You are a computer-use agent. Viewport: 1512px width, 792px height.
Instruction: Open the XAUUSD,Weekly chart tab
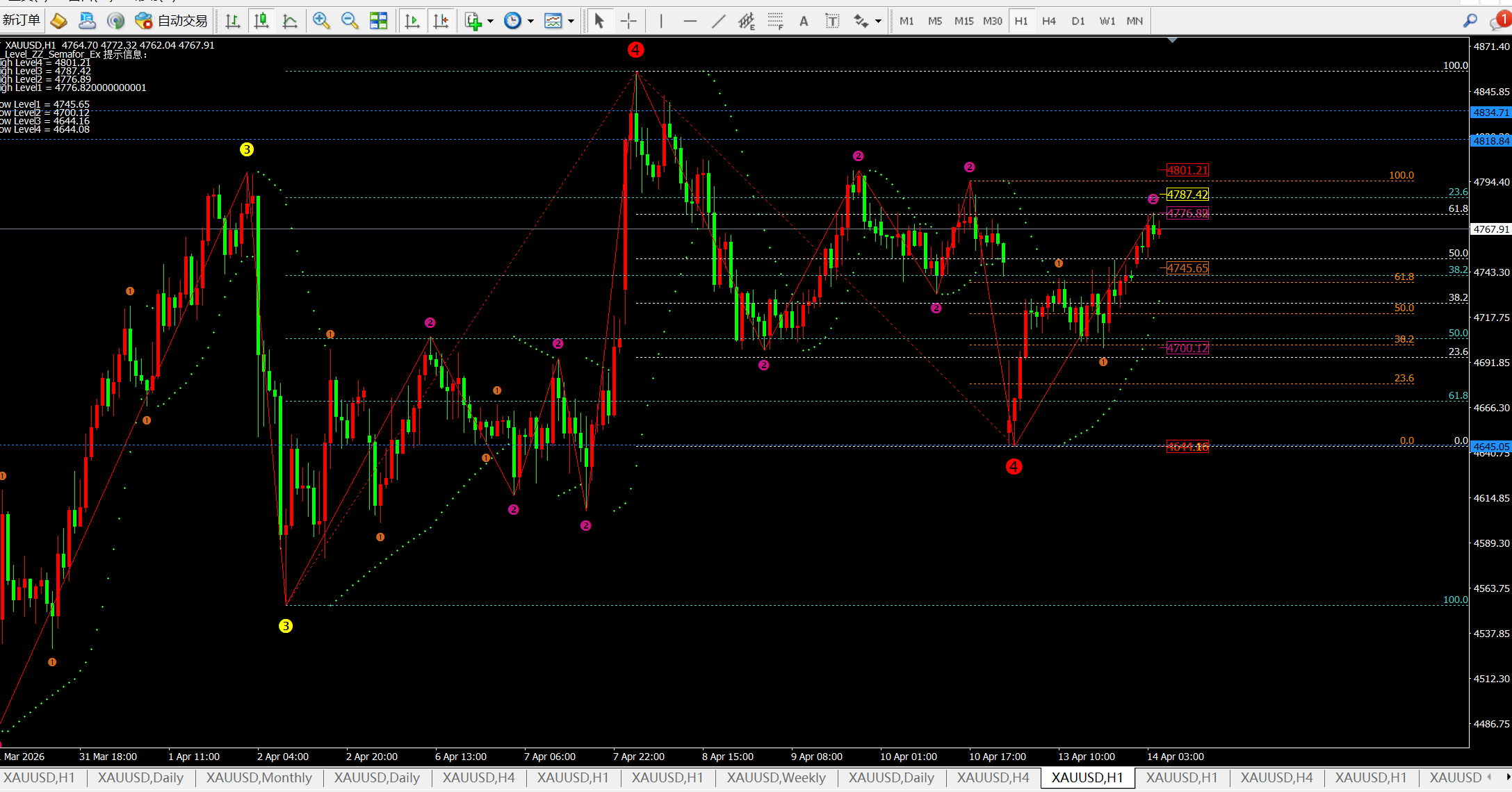click(x=776, y=777)
